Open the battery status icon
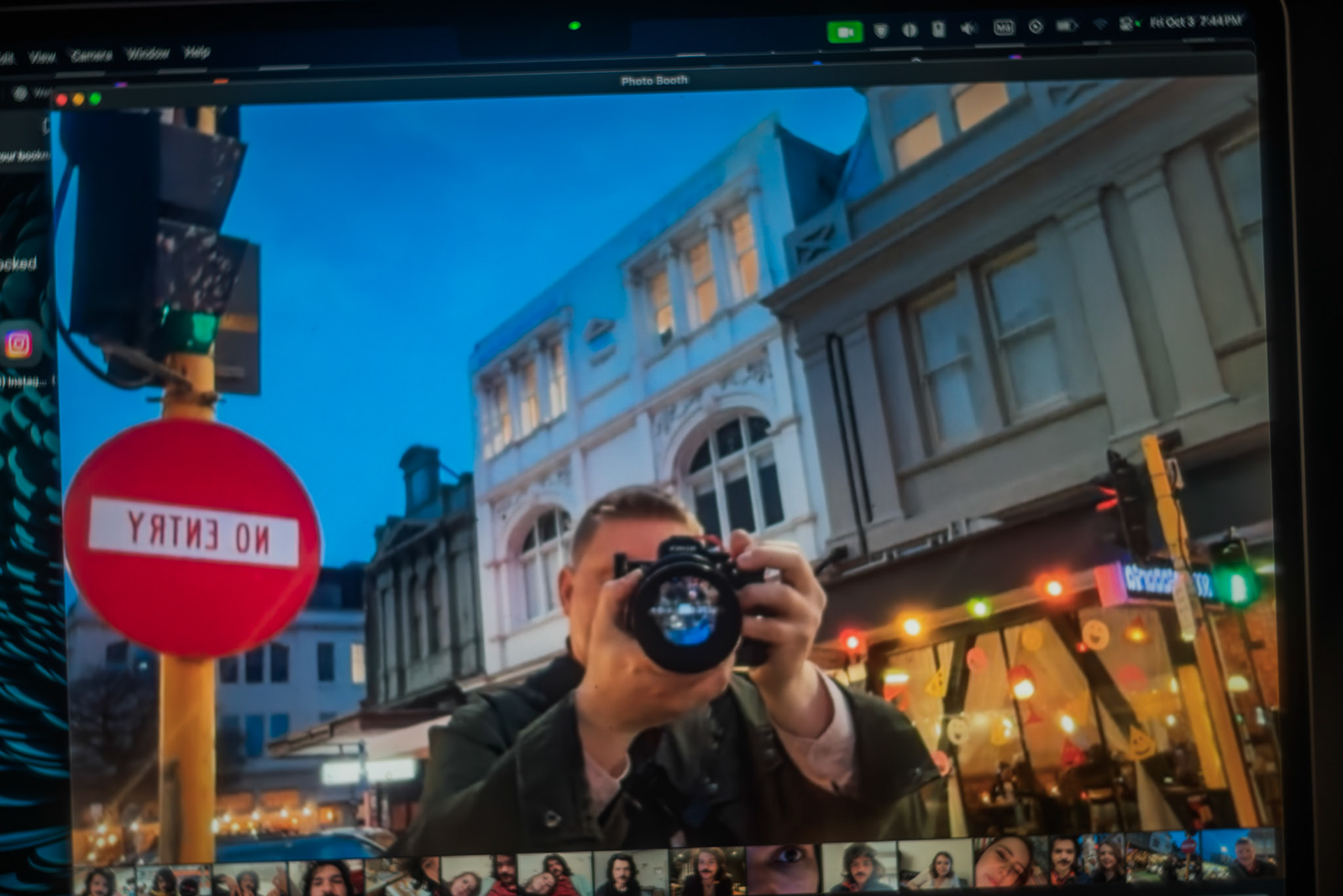This screenshot has width=1343, height=896. (x=1066, y=26)
